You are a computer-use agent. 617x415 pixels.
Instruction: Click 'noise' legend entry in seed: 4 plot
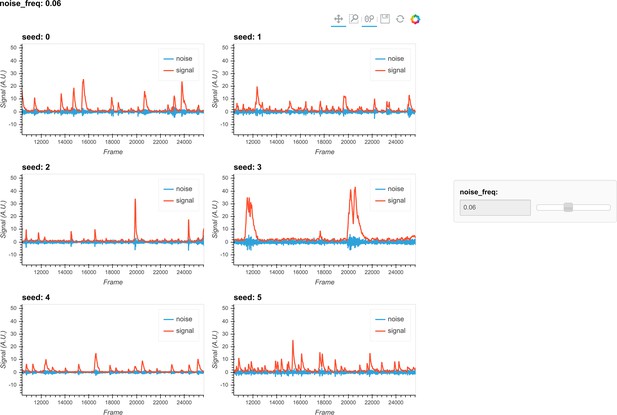click(178, 319)
